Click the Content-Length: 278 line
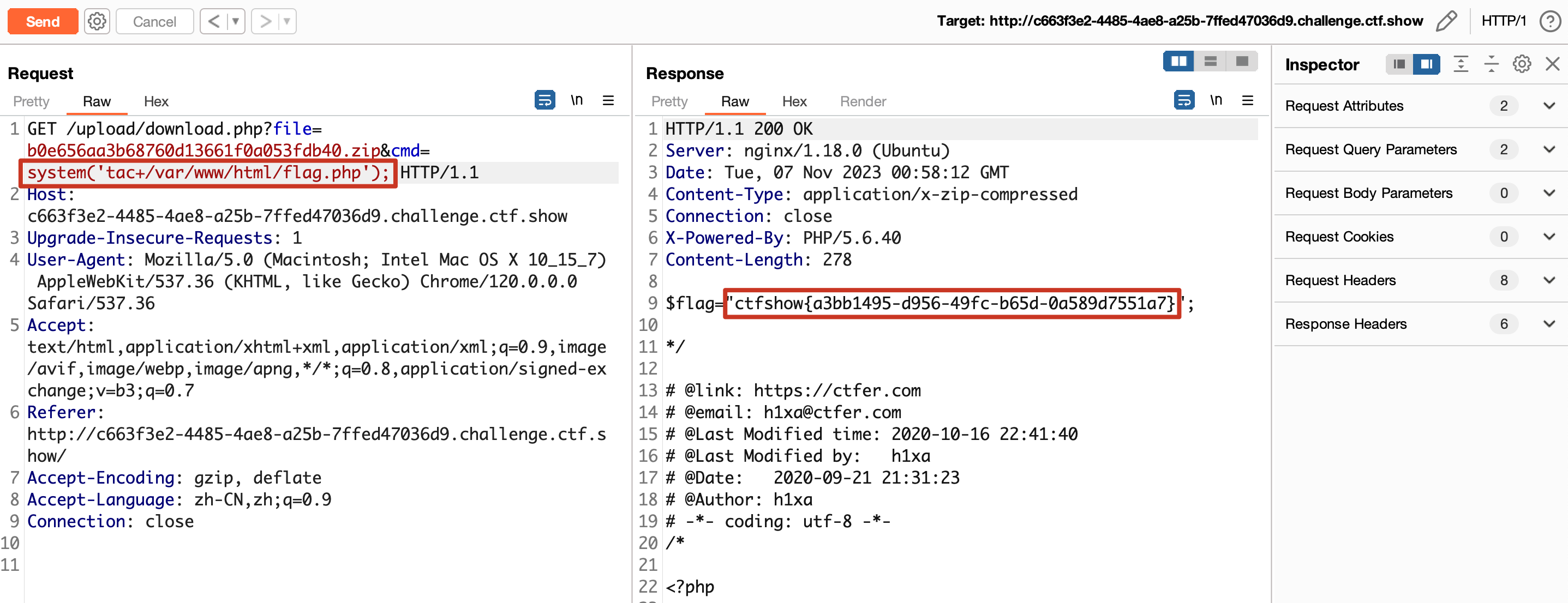 click(x=758, y=260)
